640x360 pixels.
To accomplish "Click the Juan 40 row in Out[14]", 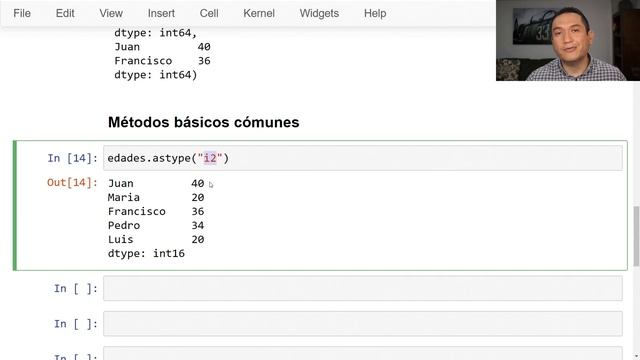I will (156, 184).
